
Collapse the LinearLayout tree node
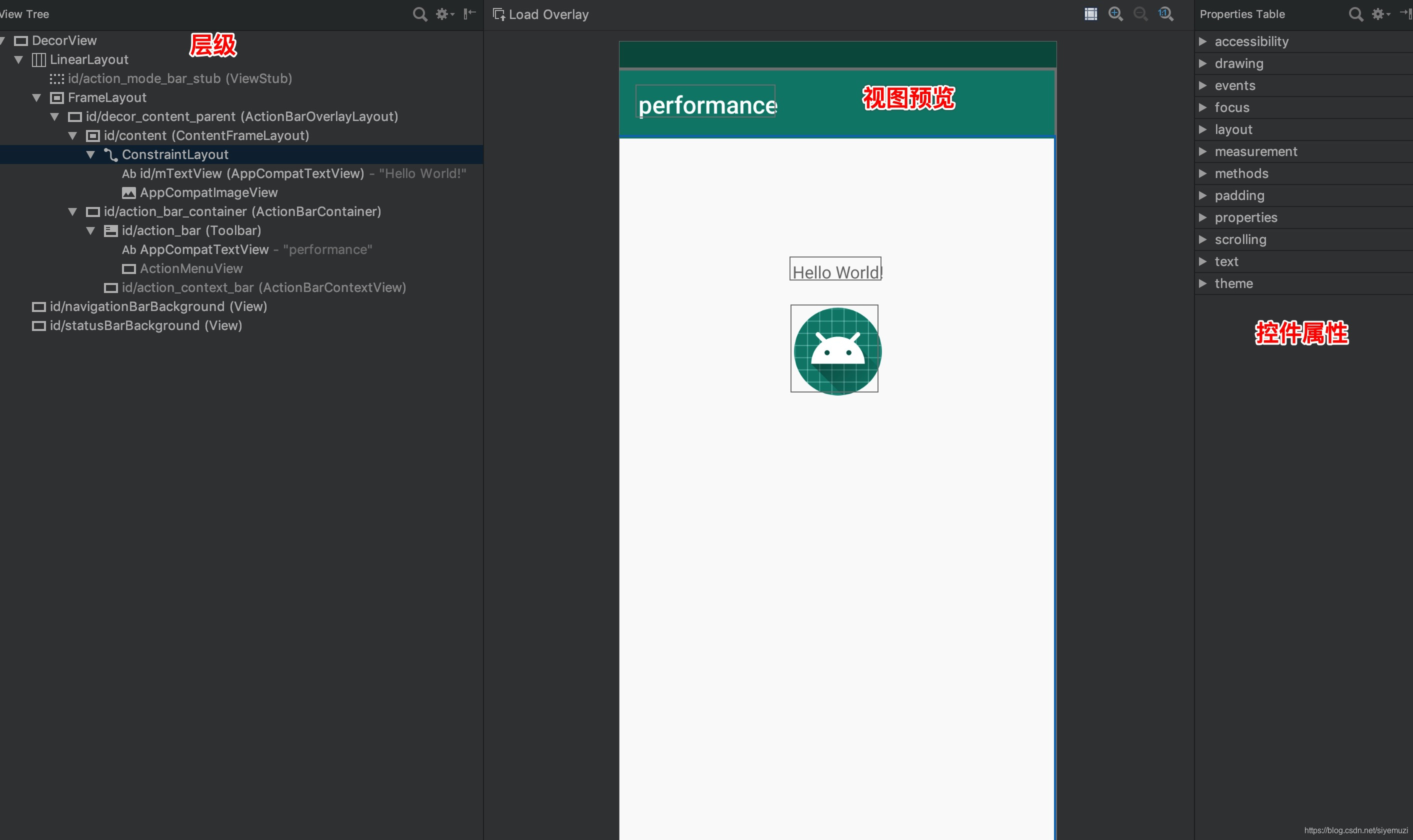coord(18,59)
